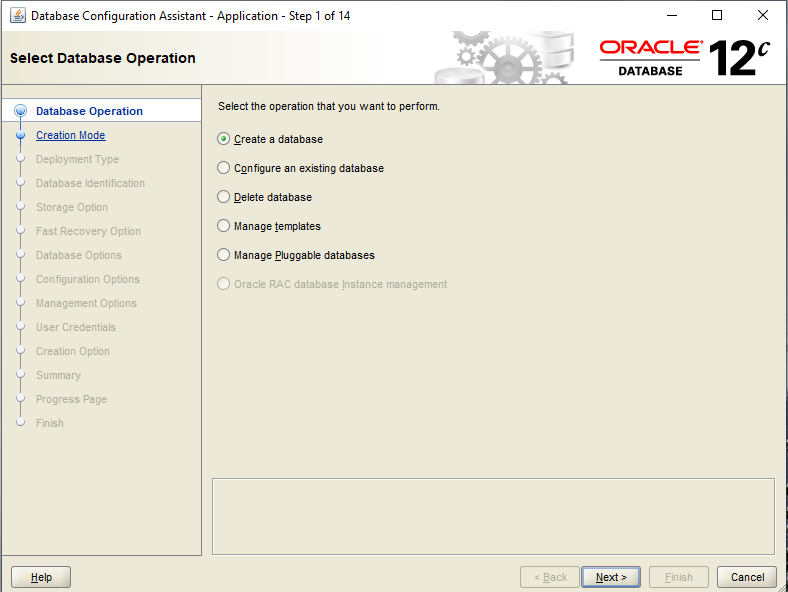
Task: Open the Creation Mode step link
Action: point(70,135)
